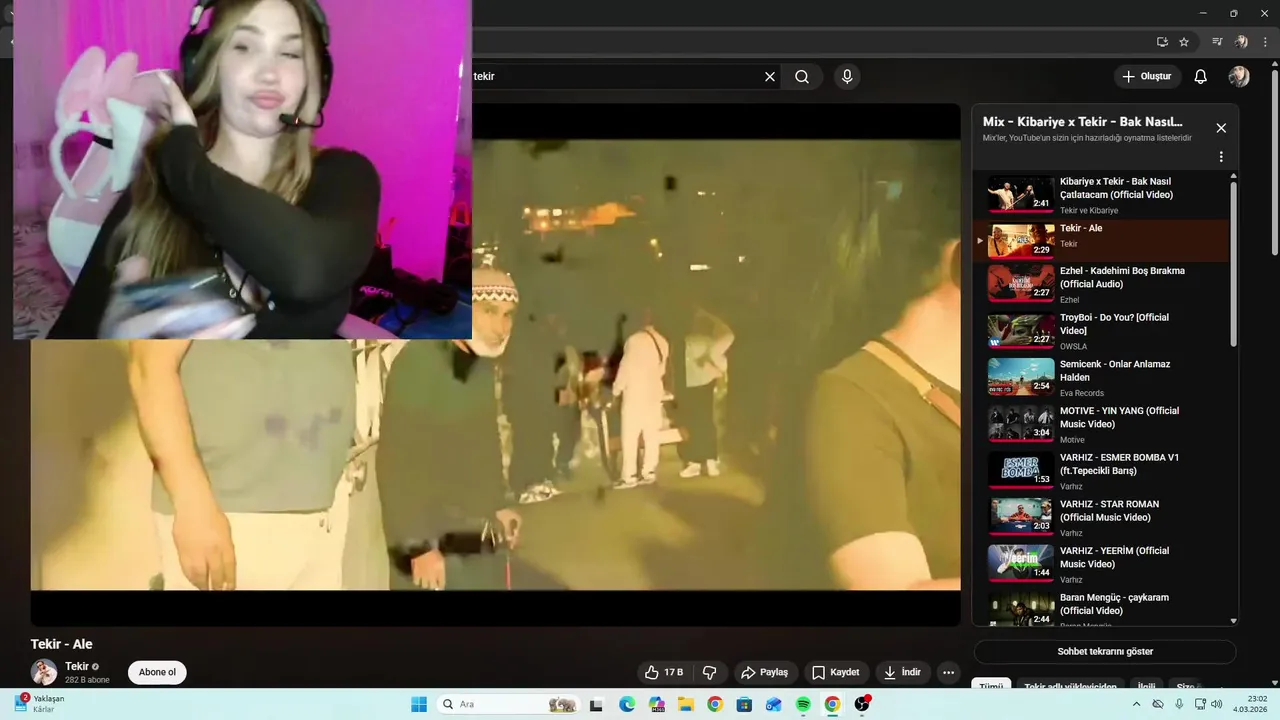Expand hidden system tray icons chevron
The width and height of the screenshot is (1280, 720).
(1136, 704)
